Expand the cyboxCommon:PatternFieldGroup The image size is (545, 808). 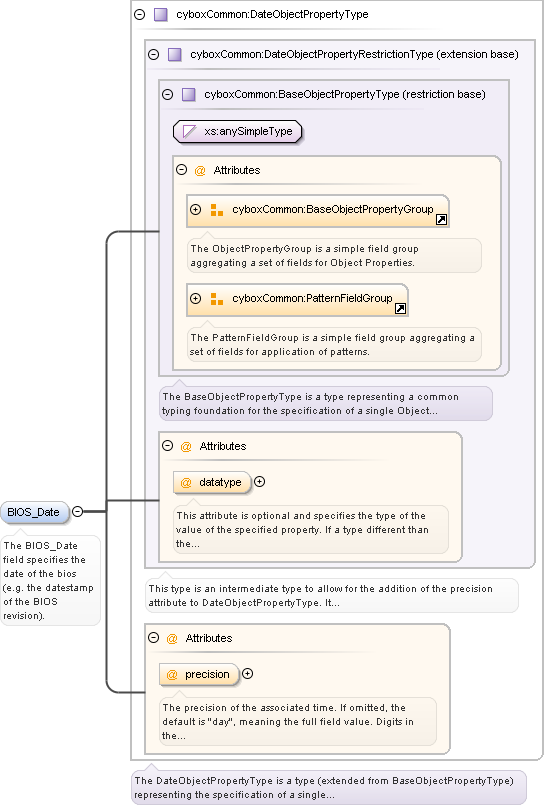195,298
